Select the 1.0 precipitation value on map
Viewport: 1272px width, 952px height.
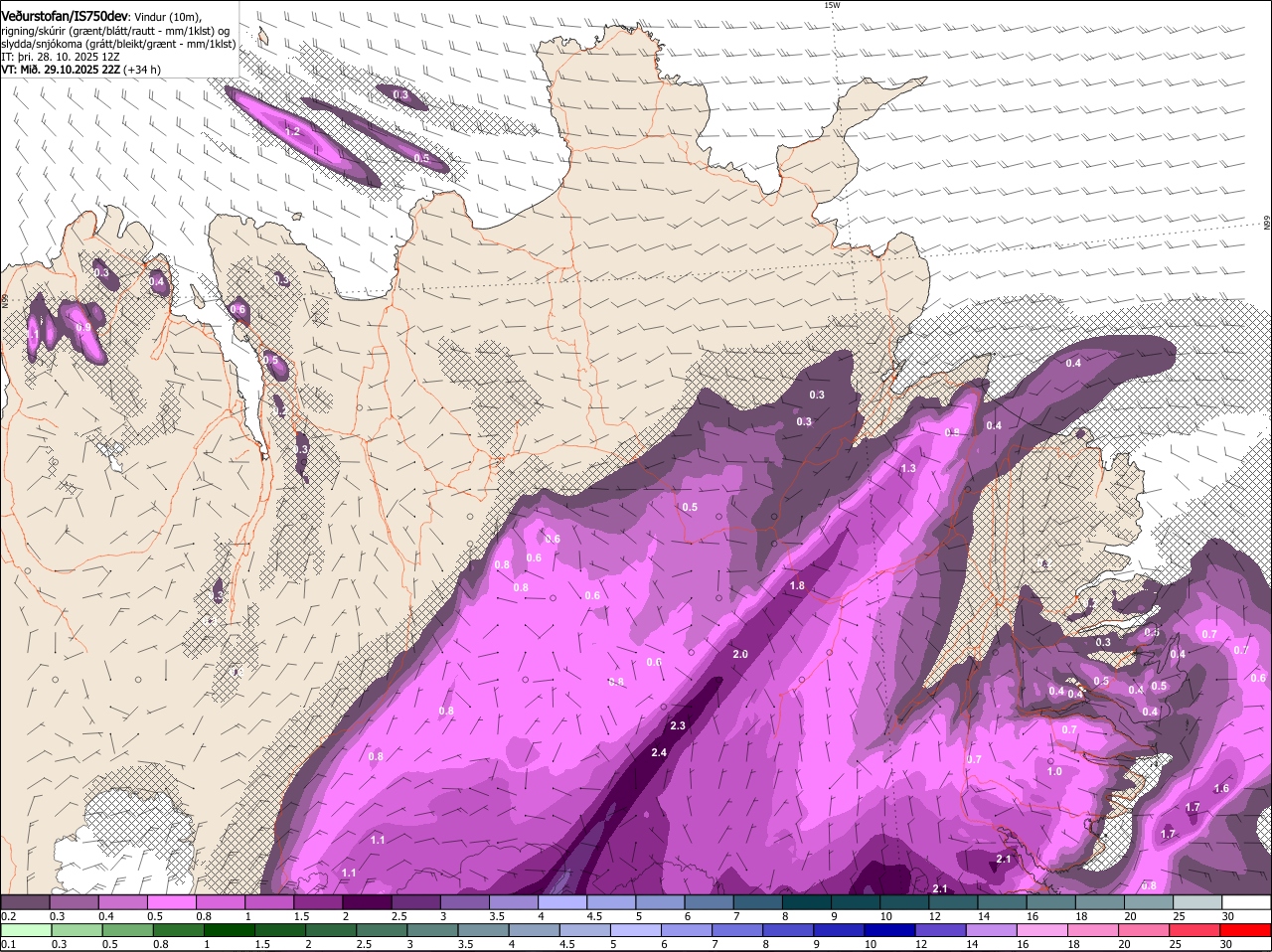[x=1054, y=771]
